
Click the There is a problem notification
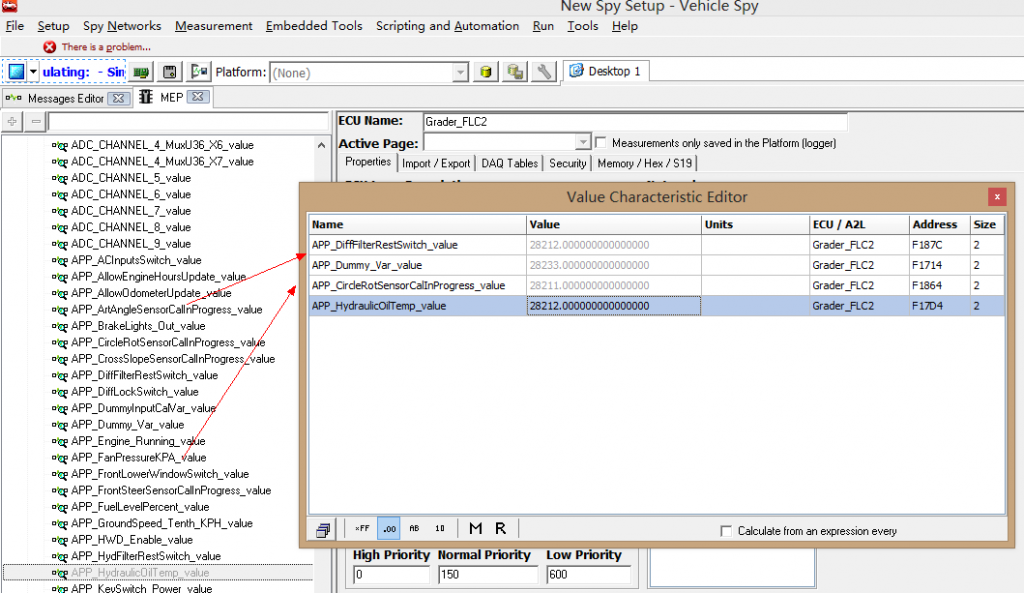coord(105,47)
